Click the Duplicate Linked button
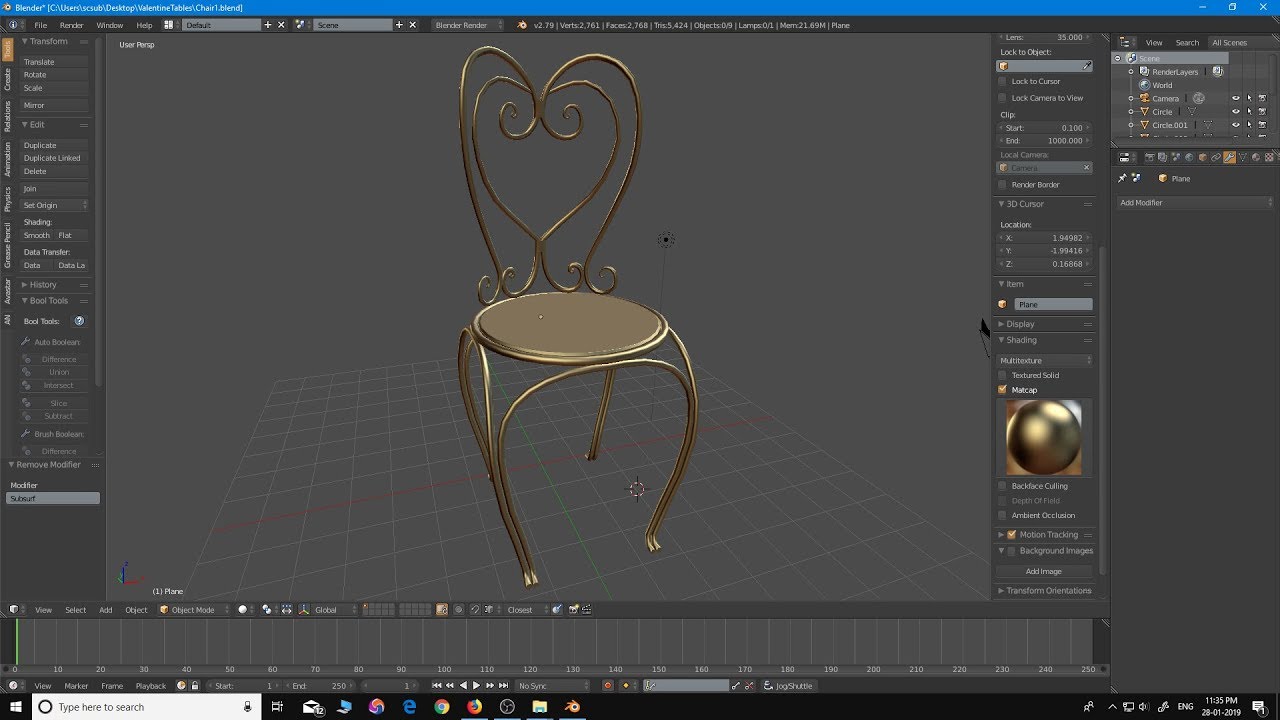 (55, 158)
